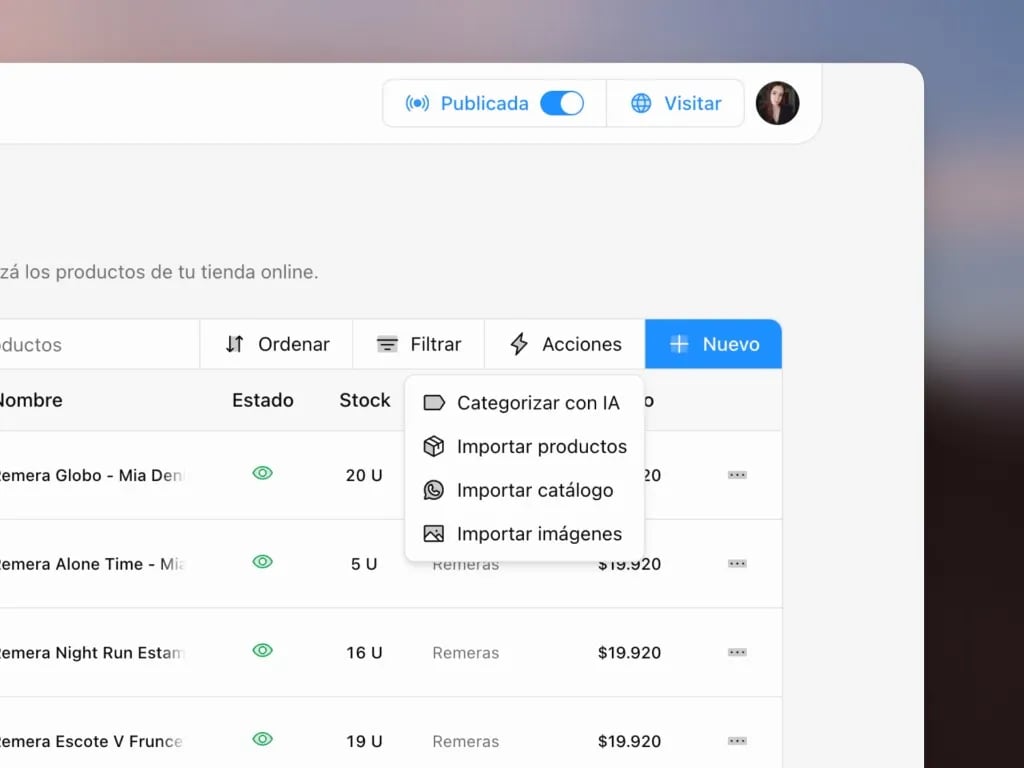Image resolution: width=1024 pixels, height=768 pixels.
Task: Click the lightning bolt Acciones icon
Action: pyautogui.click(x=519, y=344)
